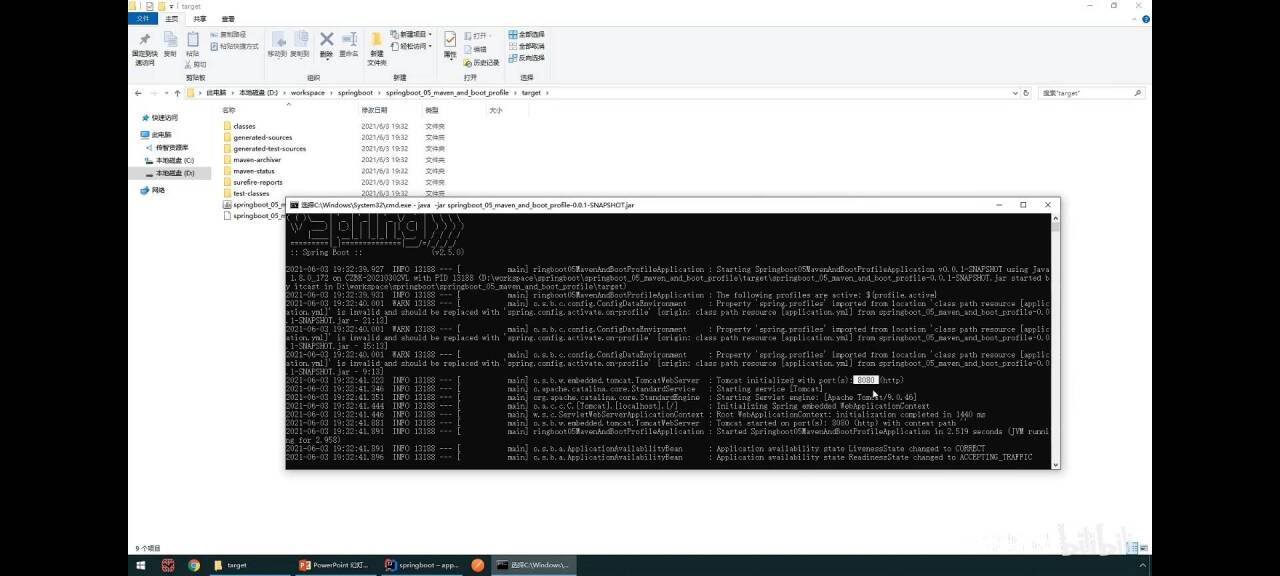Click workspace in the address bar path
Screen dimensions: 1280x576
(307, 93)
